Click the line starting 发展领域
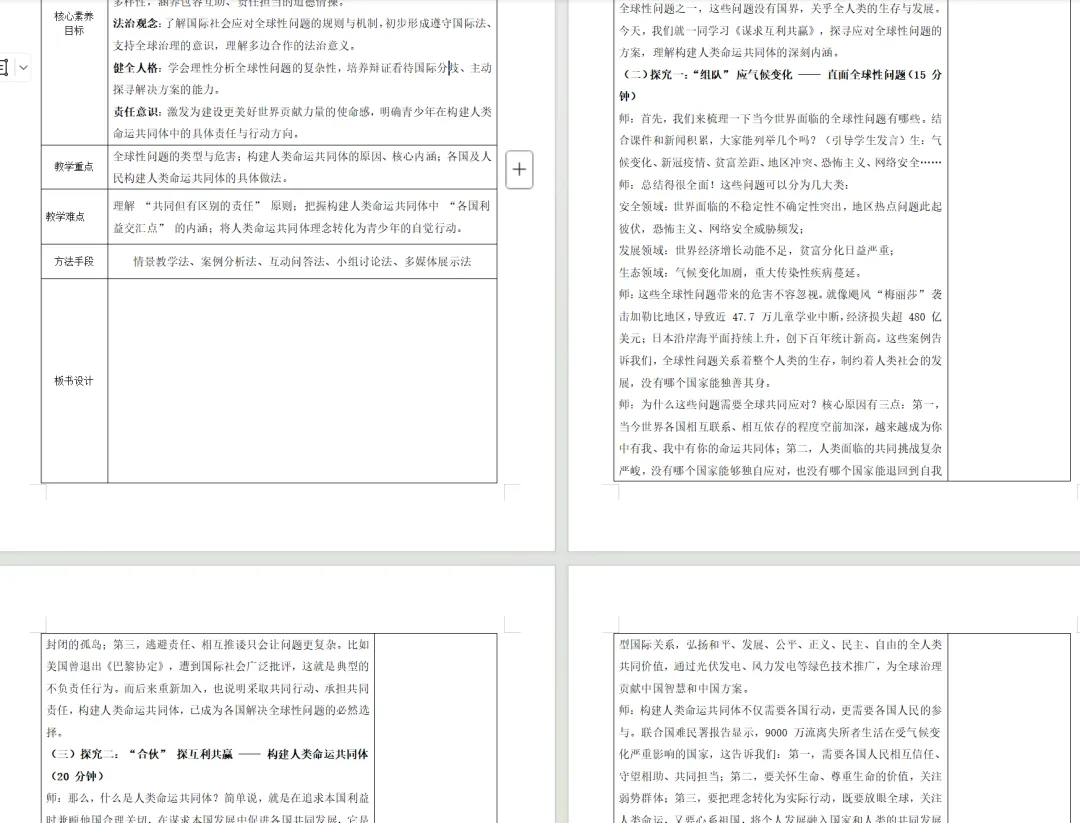 (756, 251)
